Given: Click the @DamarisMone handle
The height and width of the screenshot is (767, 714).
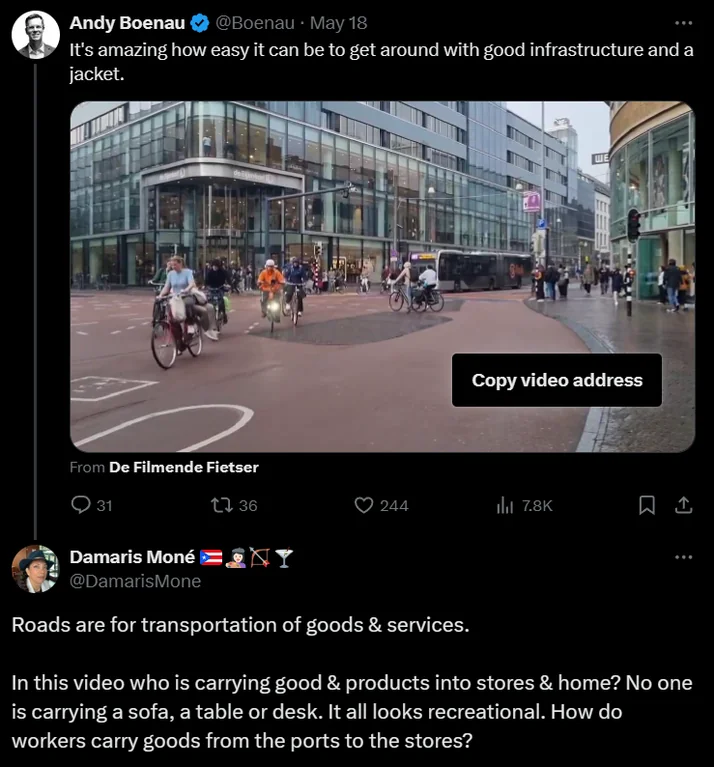Looking at the screenshot, I should point(135,581).
